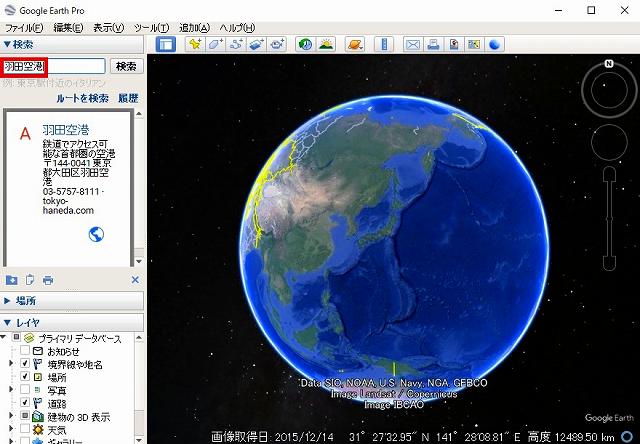Add a placemark with the pushpin tool
The image size is (640, 444).
click(x=195, y=44)
